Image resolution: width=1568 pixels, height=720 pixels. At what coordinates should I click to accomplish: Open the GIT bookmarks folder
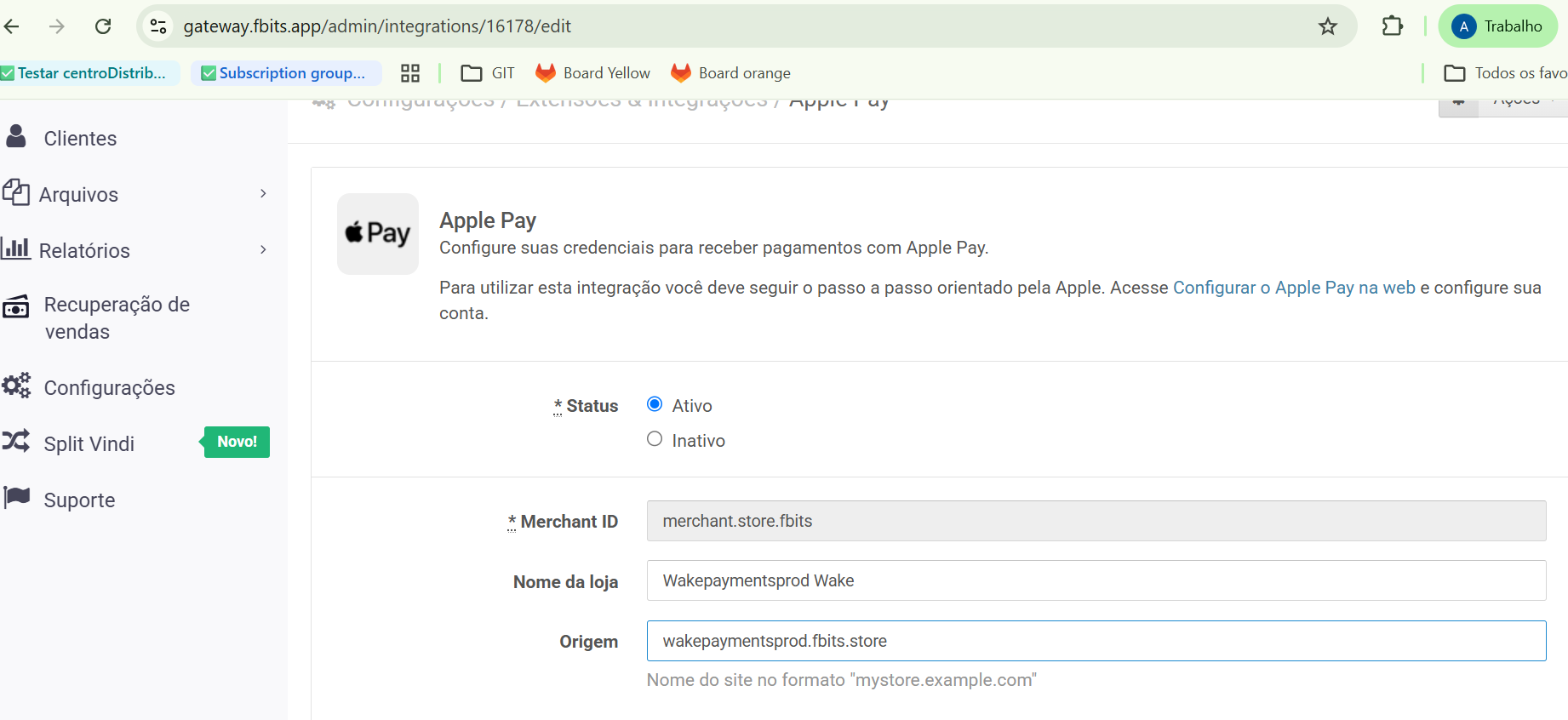click(x=488, y=73)
